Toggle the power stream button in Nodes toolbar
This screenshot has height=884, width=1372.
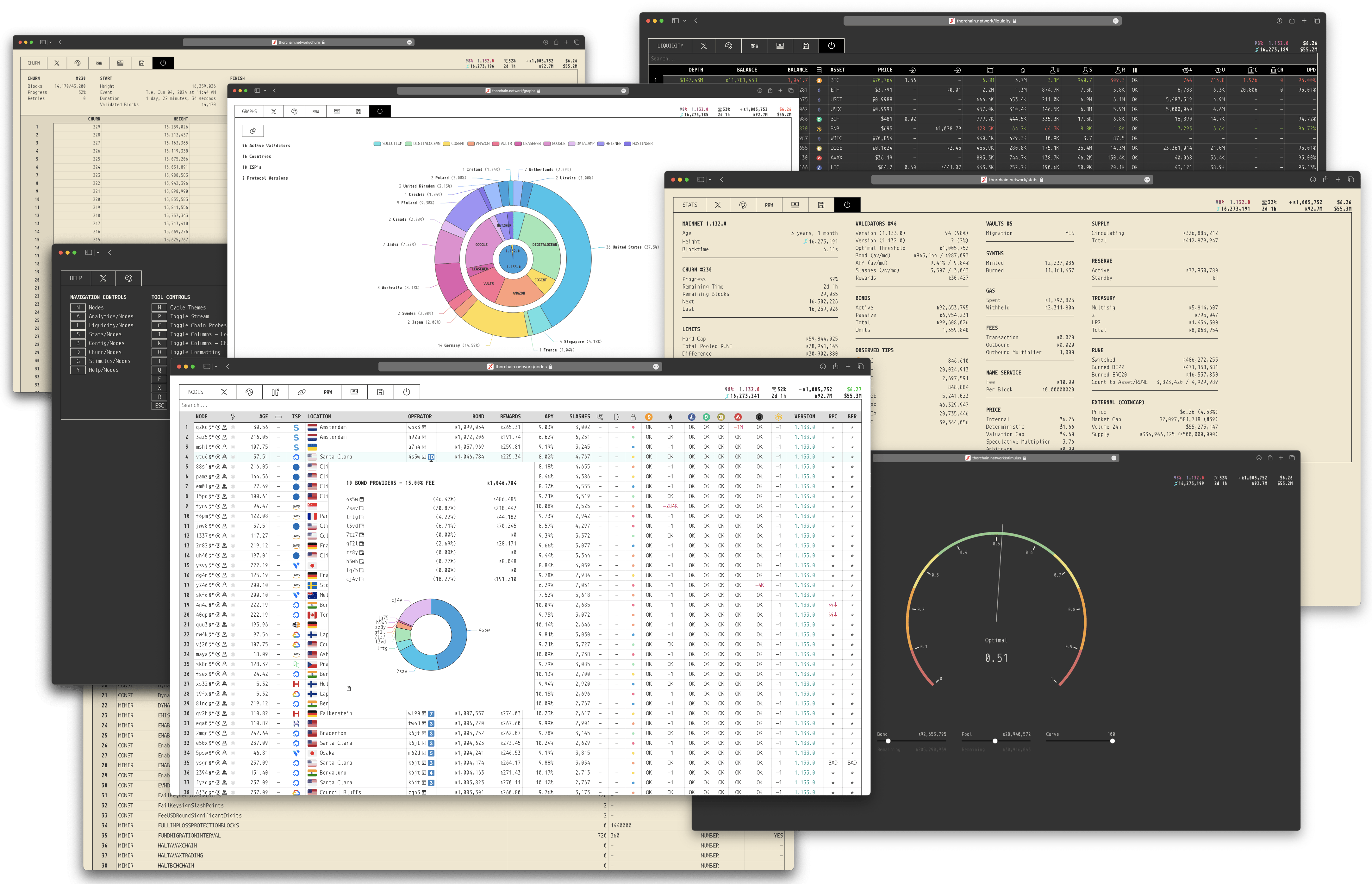(x=406, y=392)
